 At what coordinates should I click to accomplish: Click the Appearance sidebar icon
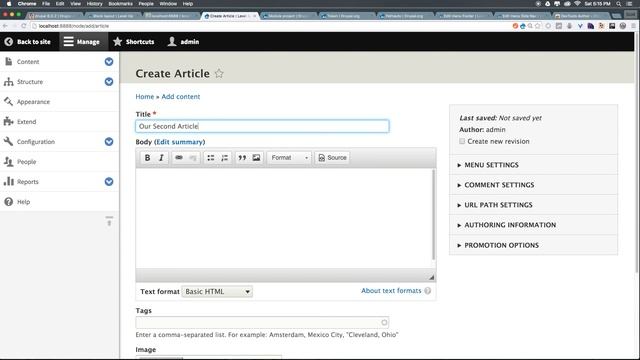pos(9,102)
